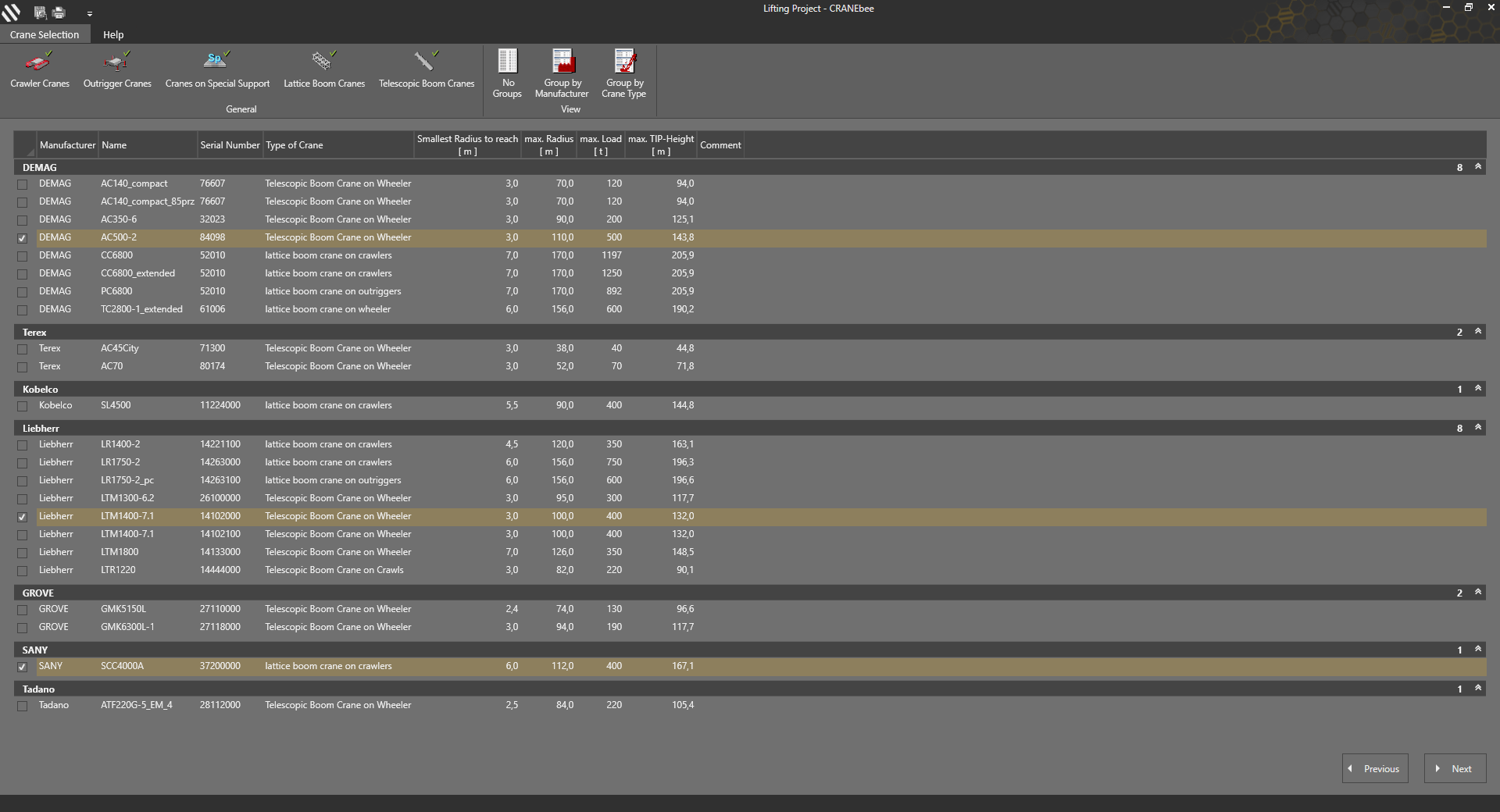Image resolution: width=1500 pixels, height=812 pixels.
Task: Select the TC2800-1_extended crane name
Action: 141,309
